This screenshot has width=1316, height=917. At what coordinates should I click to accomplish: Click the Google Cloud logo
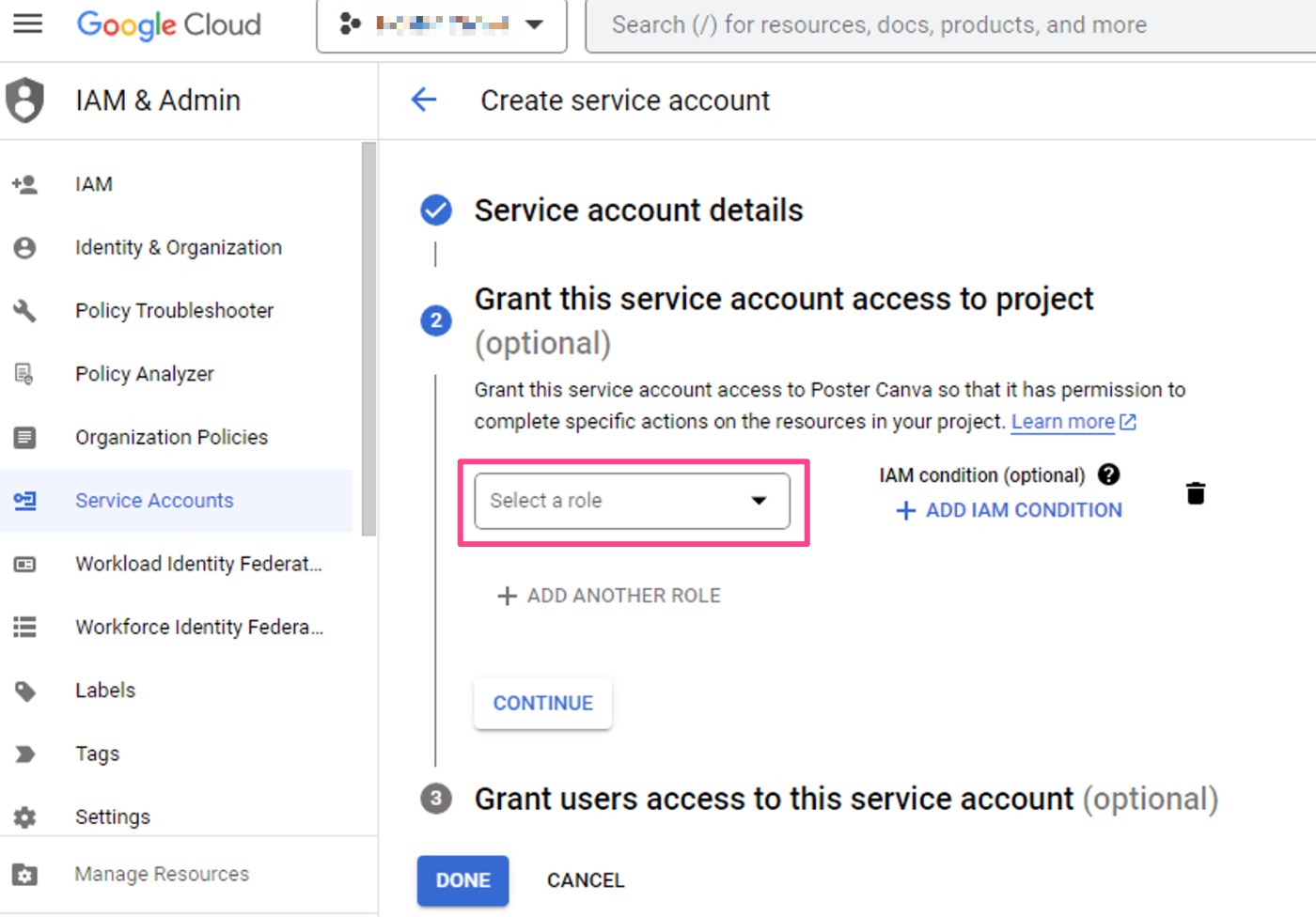167,25
